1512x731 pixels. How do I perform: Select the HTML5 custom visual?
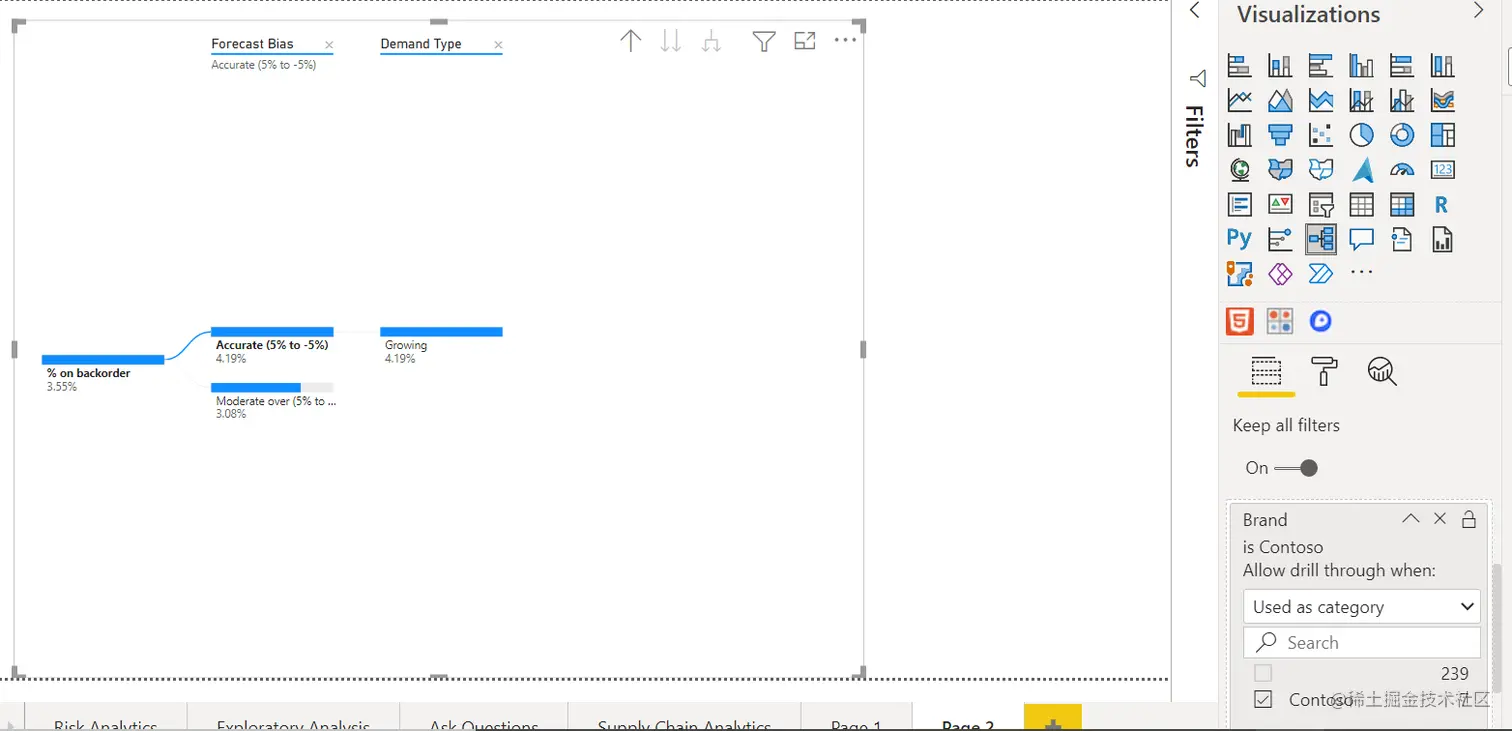1240,321
